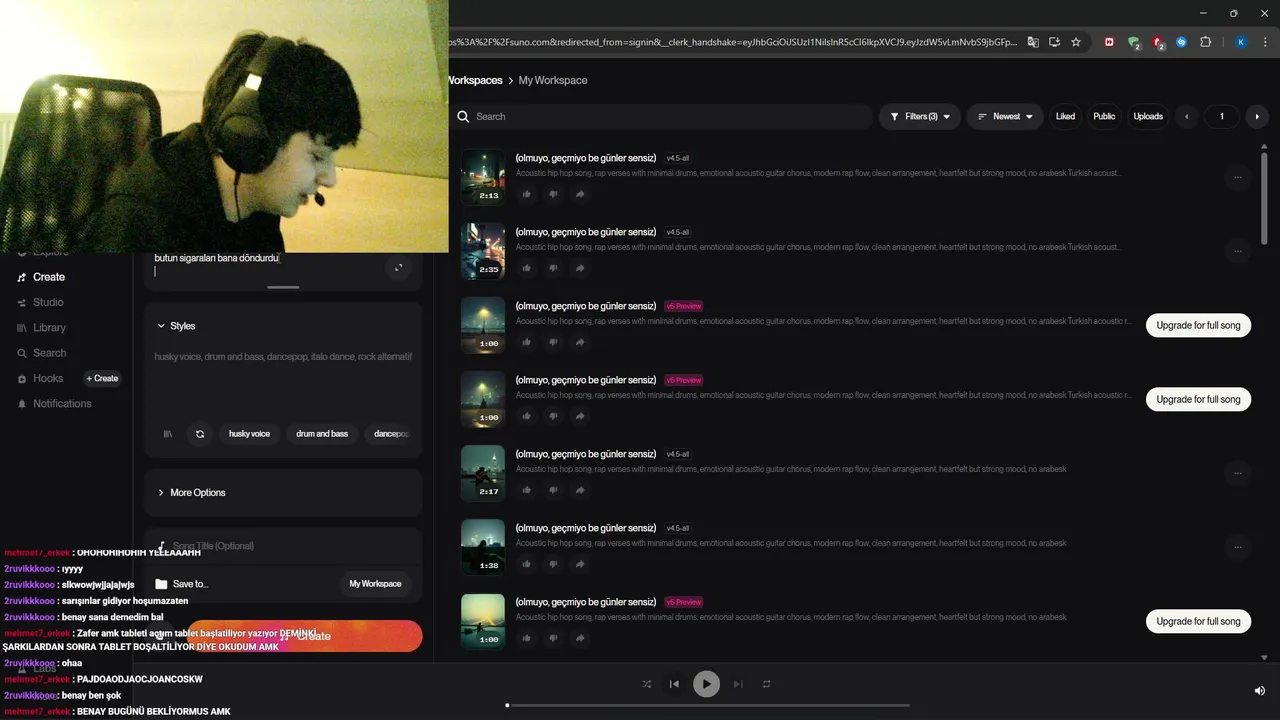This screenshot has height=720, width=1280.
Task: Toggle the Uploads filter
Action: 1148,117
